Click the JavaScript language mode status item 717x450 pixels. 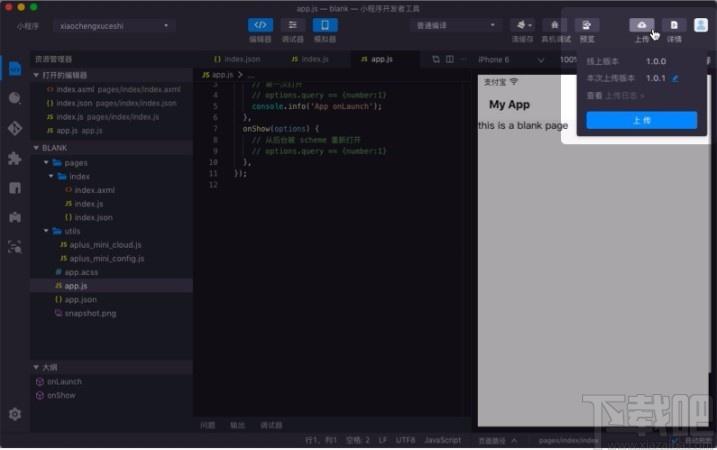(442, 440)
